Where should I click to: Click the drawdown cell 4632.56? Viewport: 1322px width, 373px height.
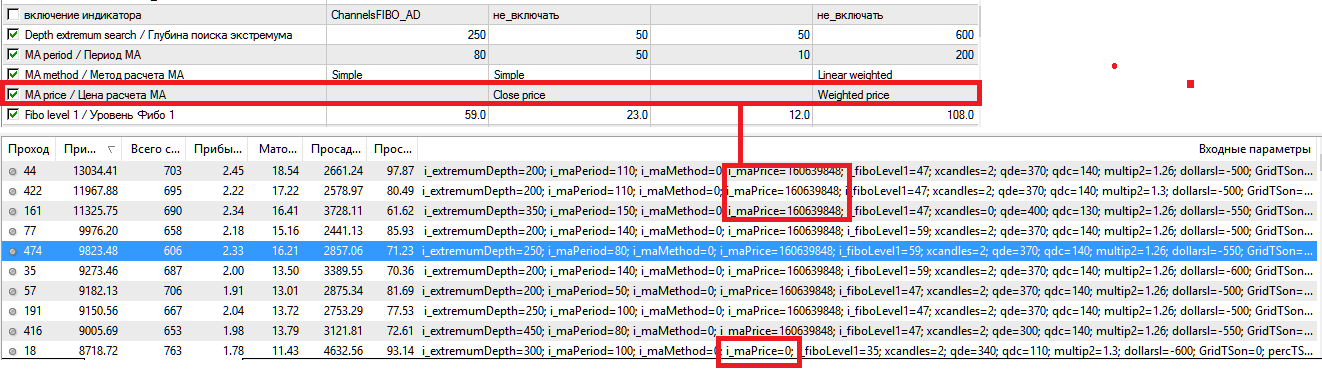tap(345, 352)
